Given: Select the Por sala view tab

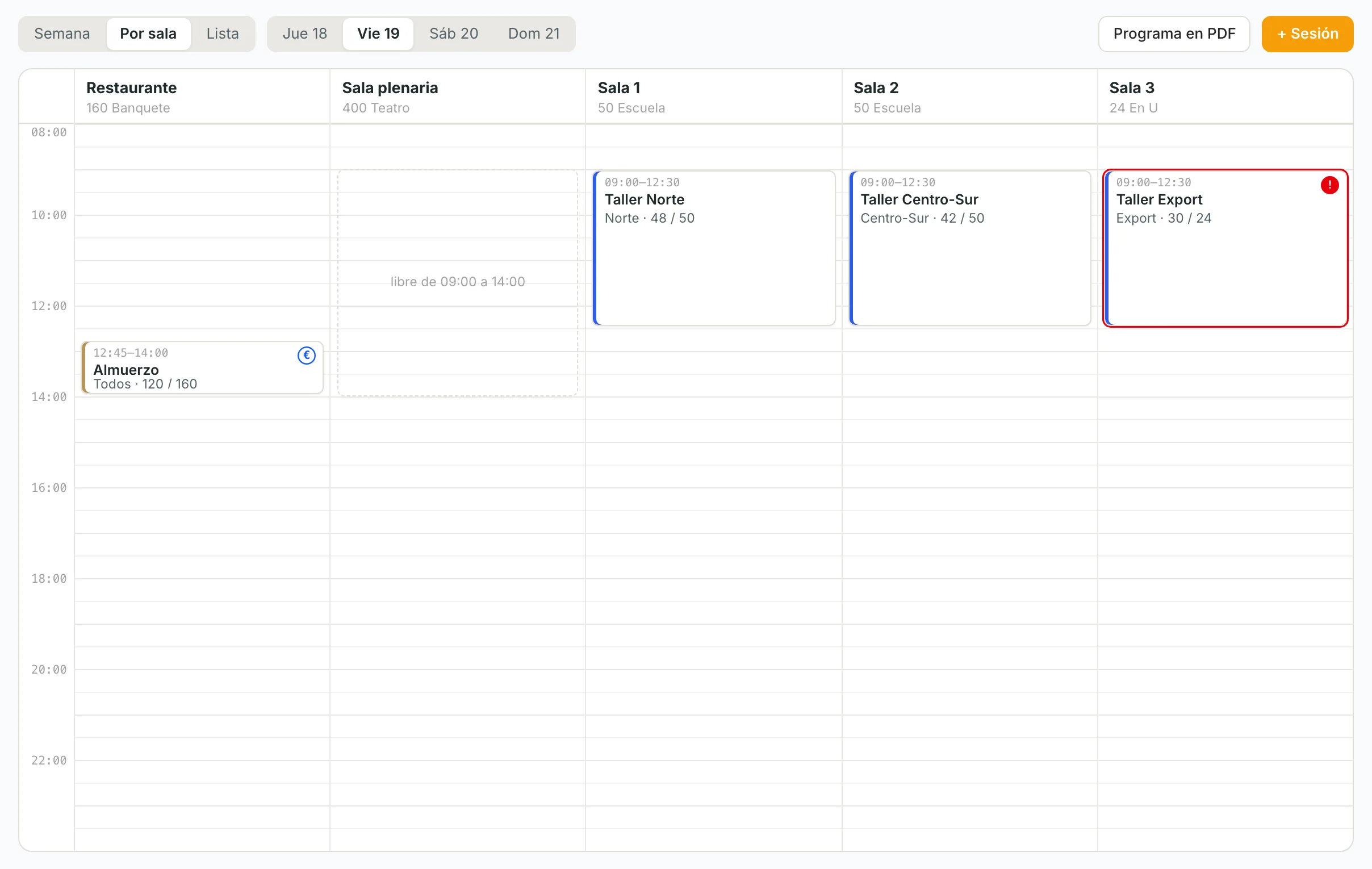Looking at the screenshot, I should coord(148,34).
